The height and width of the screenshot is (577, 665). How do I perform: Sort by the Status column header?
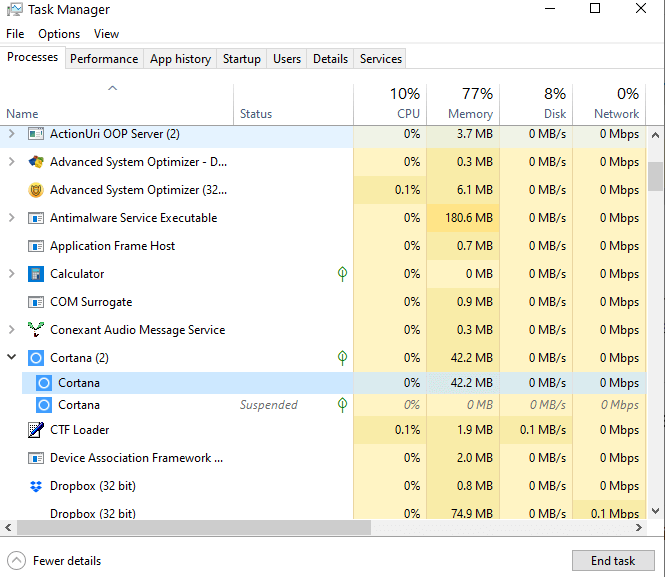(x=293, y=105)
